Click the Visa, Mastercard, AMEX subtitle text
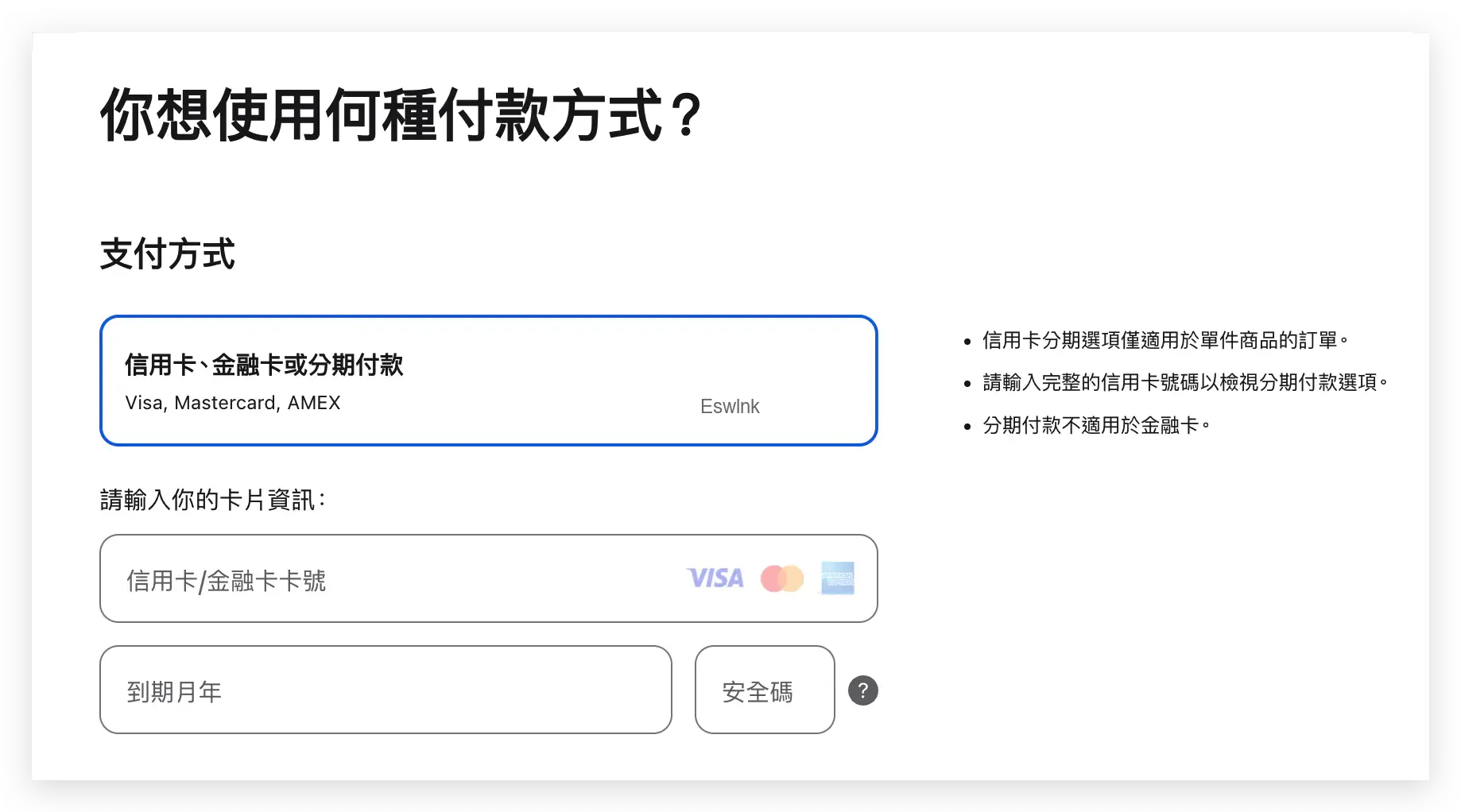The image size is (1461, 812). pos(233,403)
